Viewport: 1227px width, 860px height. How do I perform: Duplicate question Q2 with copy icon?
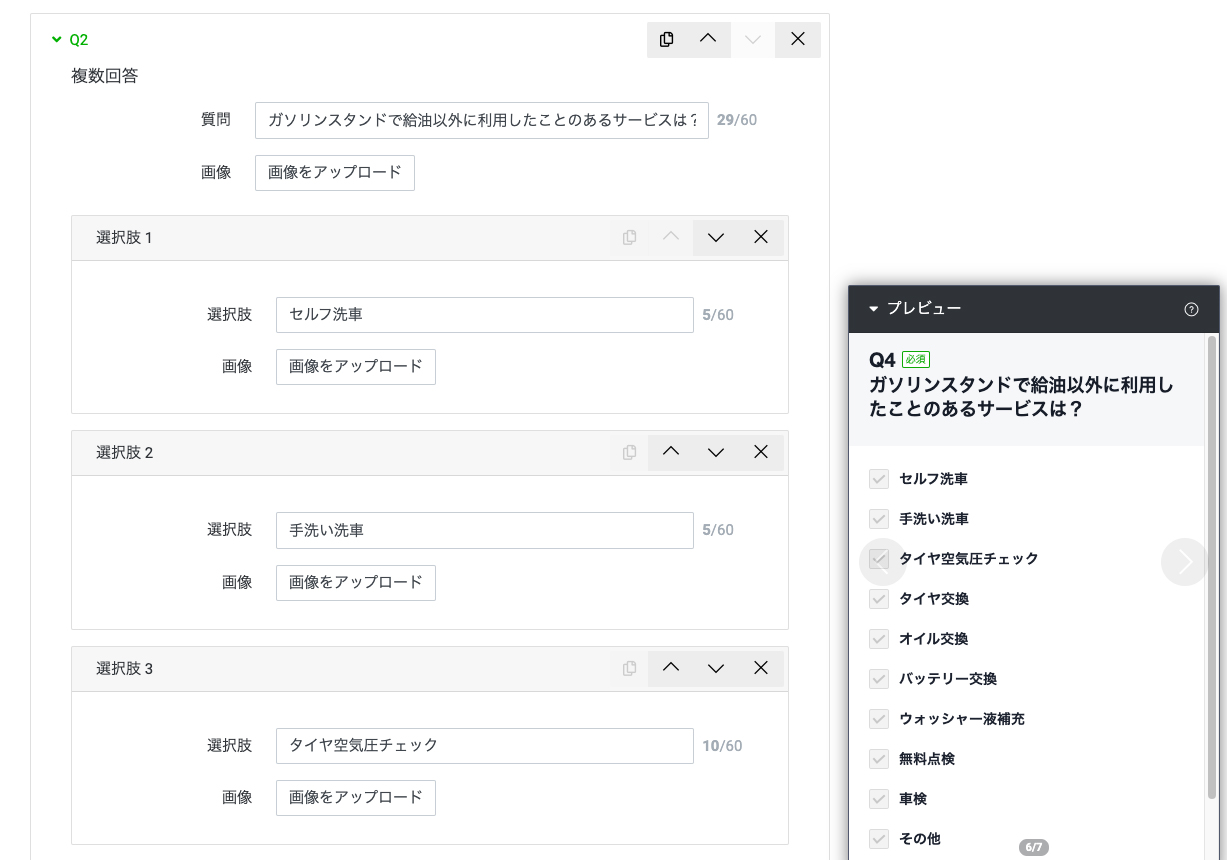(x=667, y=39)
